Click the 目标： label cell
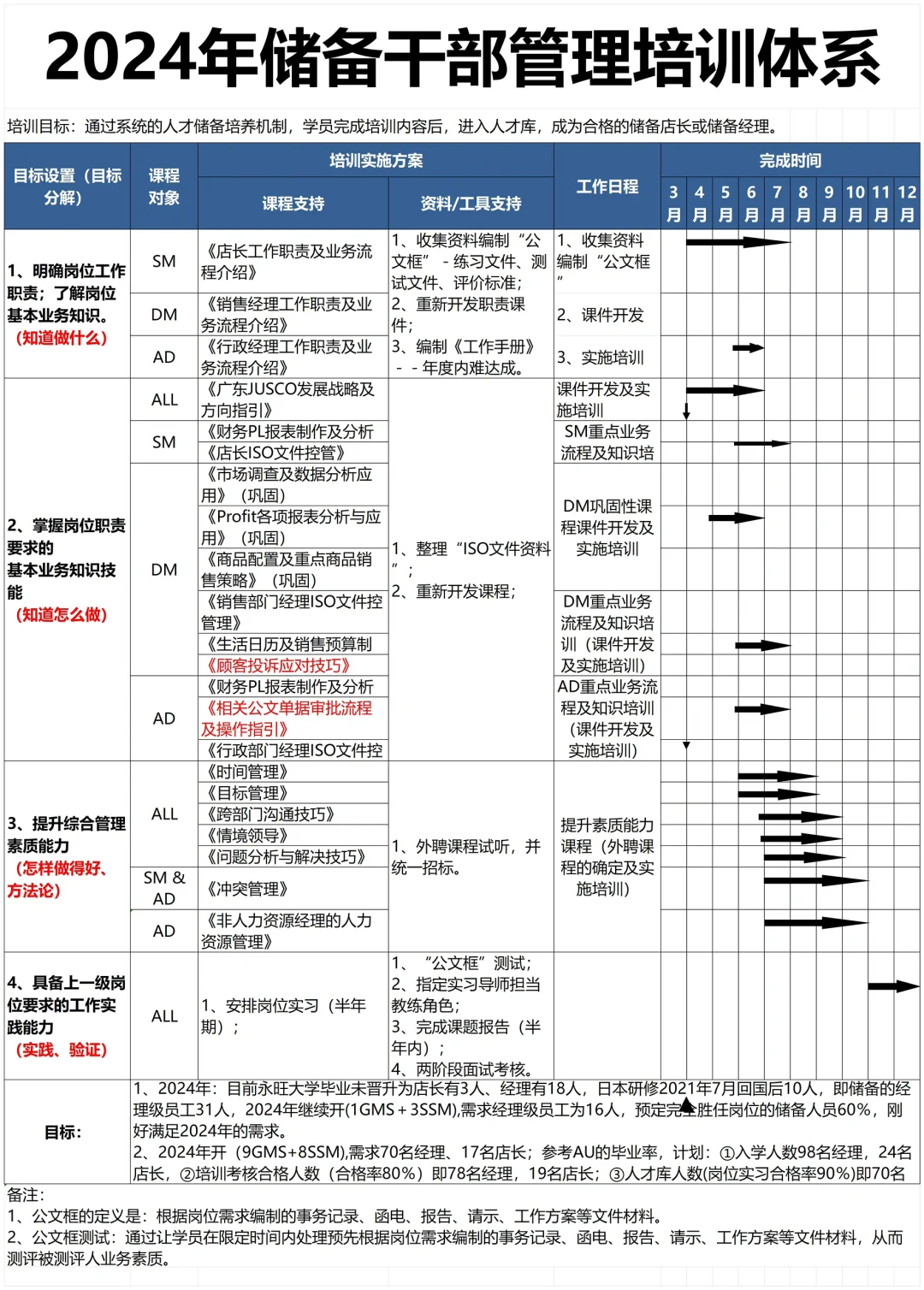This screenshot has height=1290, width=924. (x=68, y=1132)
